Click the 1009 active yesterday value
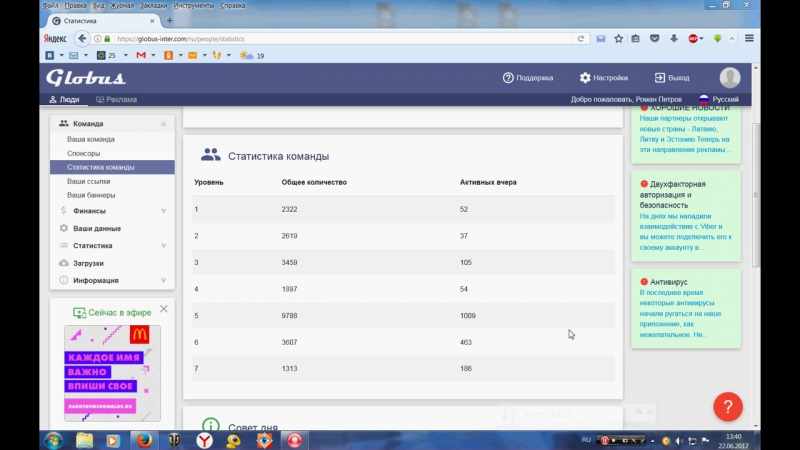The width and height of the screenshot is (800, 450). tap(468, 316)
